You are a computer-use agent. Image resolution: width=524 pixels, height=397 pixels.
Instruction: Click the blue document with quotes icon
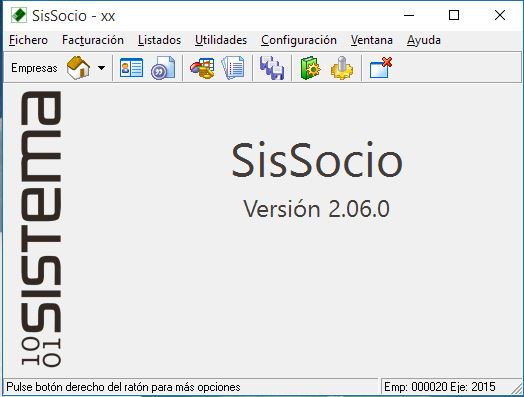coord(163,68)
